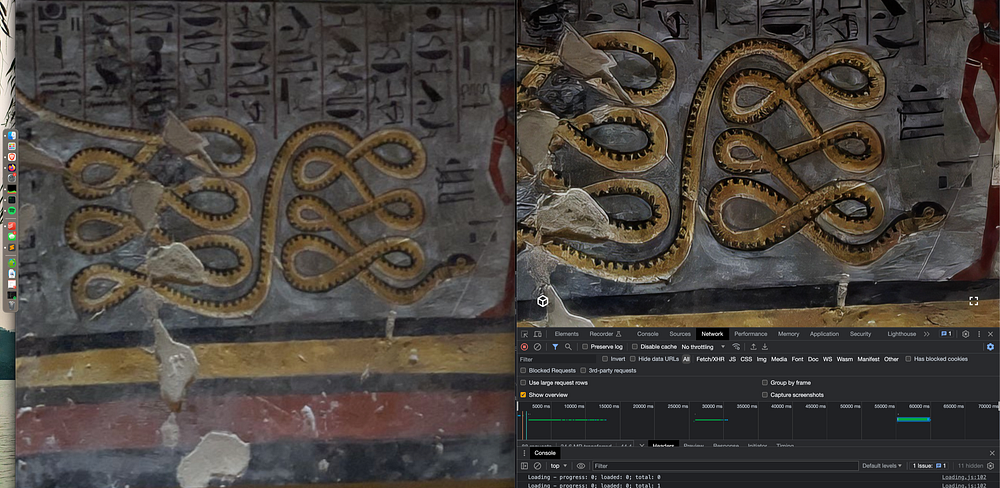Viewport: 1000px width, 488px height.
Task: Open console drawer three-dot menu
Action: click(524, 453)
